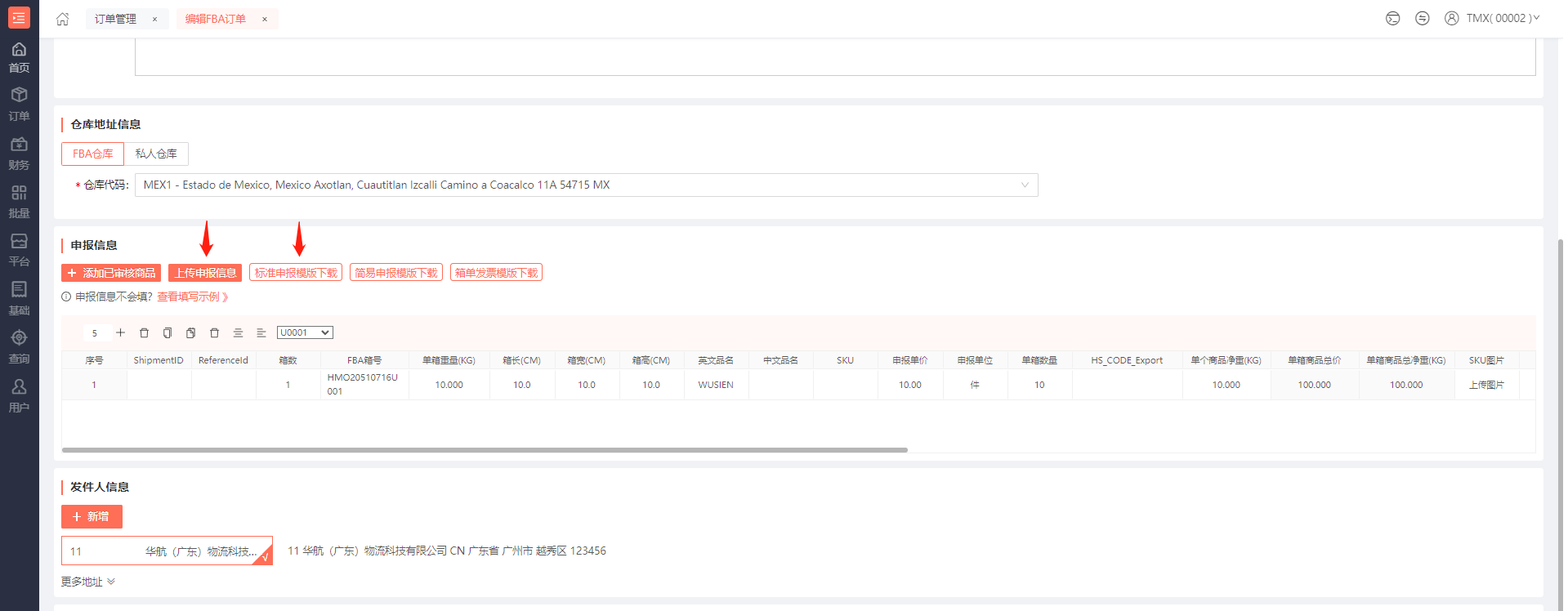
Task: Open the 财务 finance sidebar item
Action: tap(19, 154)
